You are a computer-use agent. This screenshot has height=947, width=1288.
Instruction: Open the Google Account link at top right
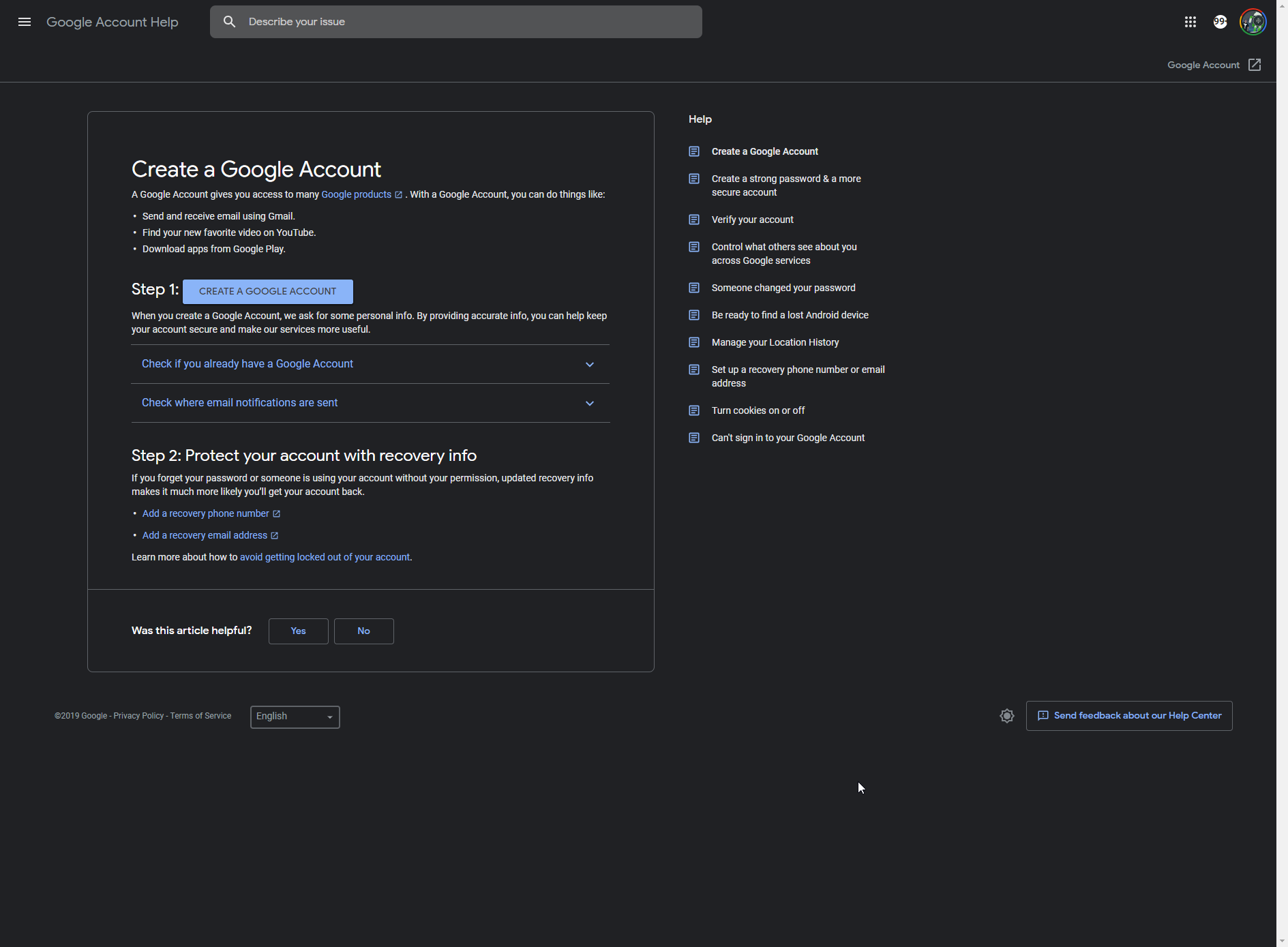tap(1203, 65)
